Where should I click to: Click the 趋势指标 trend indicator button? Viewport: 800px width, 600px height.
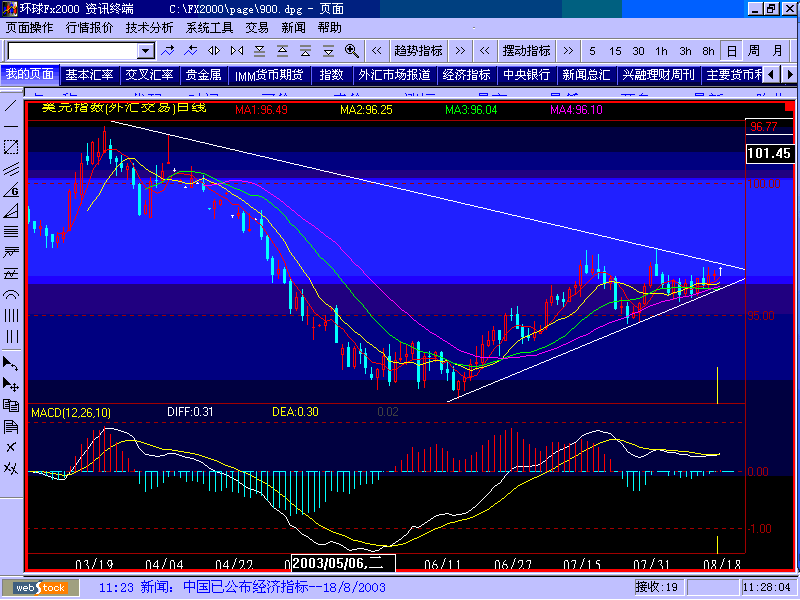[418, 51]
